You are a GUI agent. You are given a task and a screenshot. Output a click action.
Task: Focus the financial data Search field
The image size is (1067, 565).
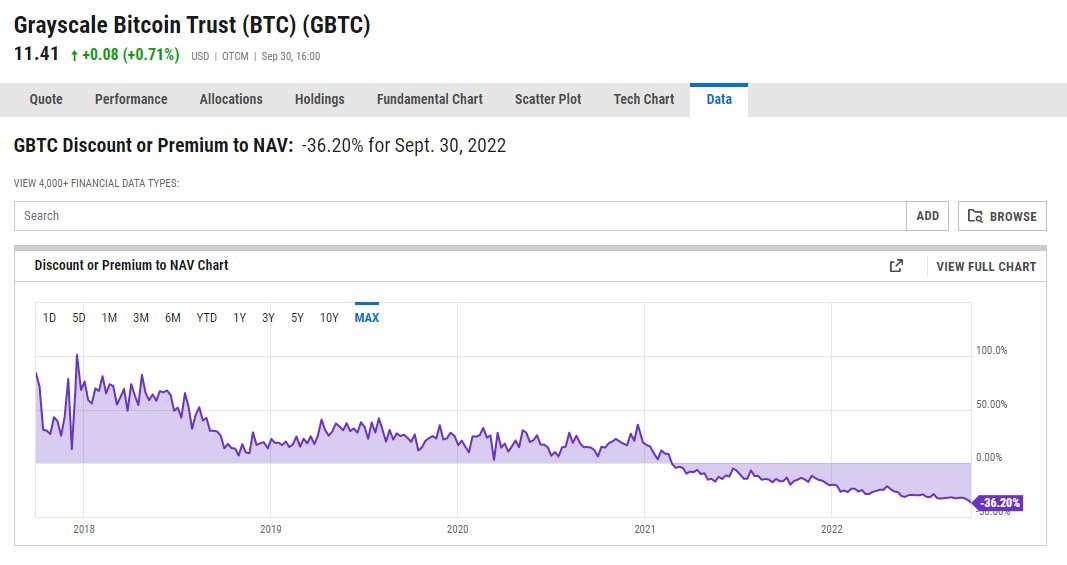coord(460,216)
